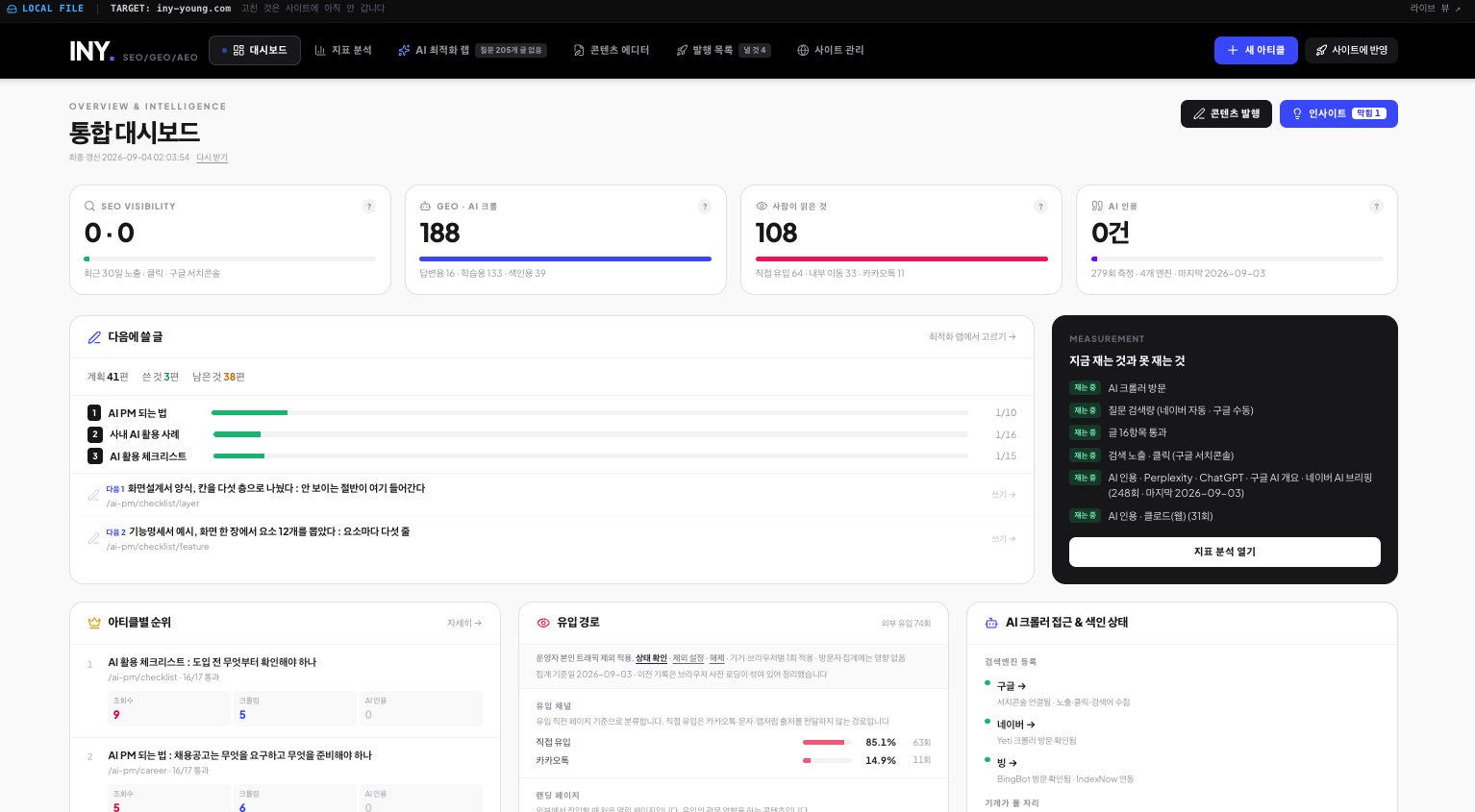Click the help icon on GEO · AI 크롤 card
This screenshot has height=812, width=1475.
pos(705,207)
